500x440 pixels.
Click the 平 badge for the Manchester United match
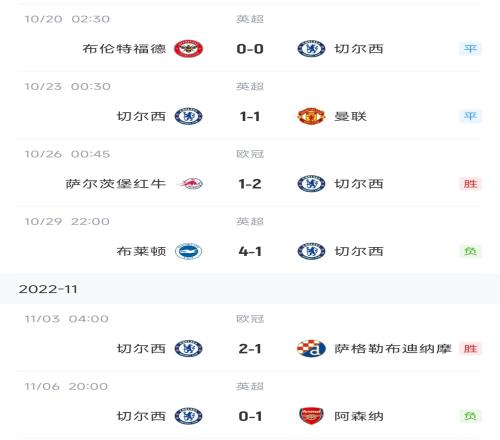pos(470,116)
